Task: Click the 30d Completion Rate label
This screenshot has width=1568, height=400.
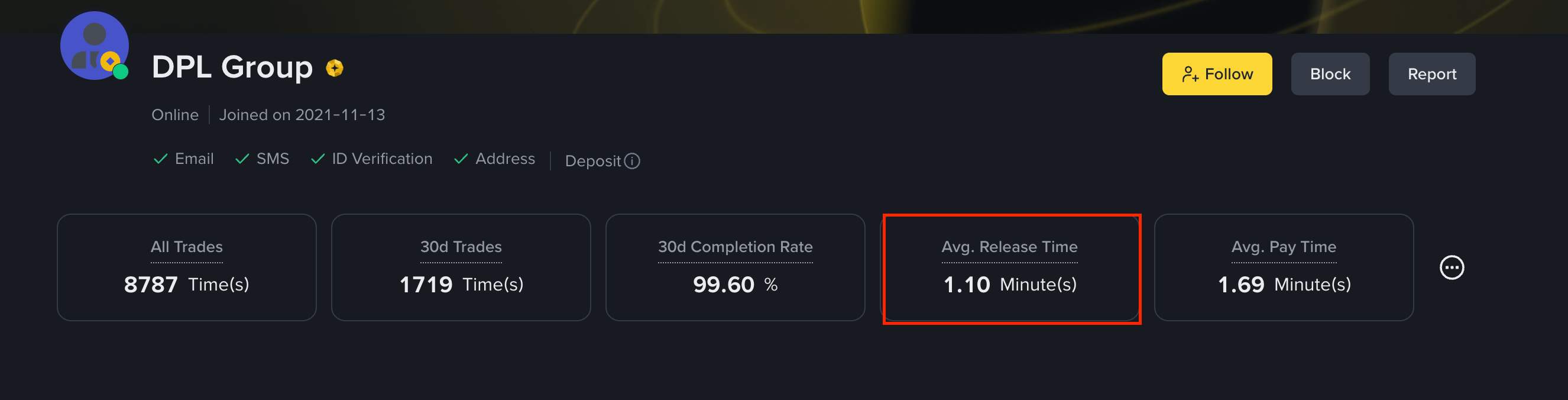Action: pyautogui.click(x=736, y=247)
